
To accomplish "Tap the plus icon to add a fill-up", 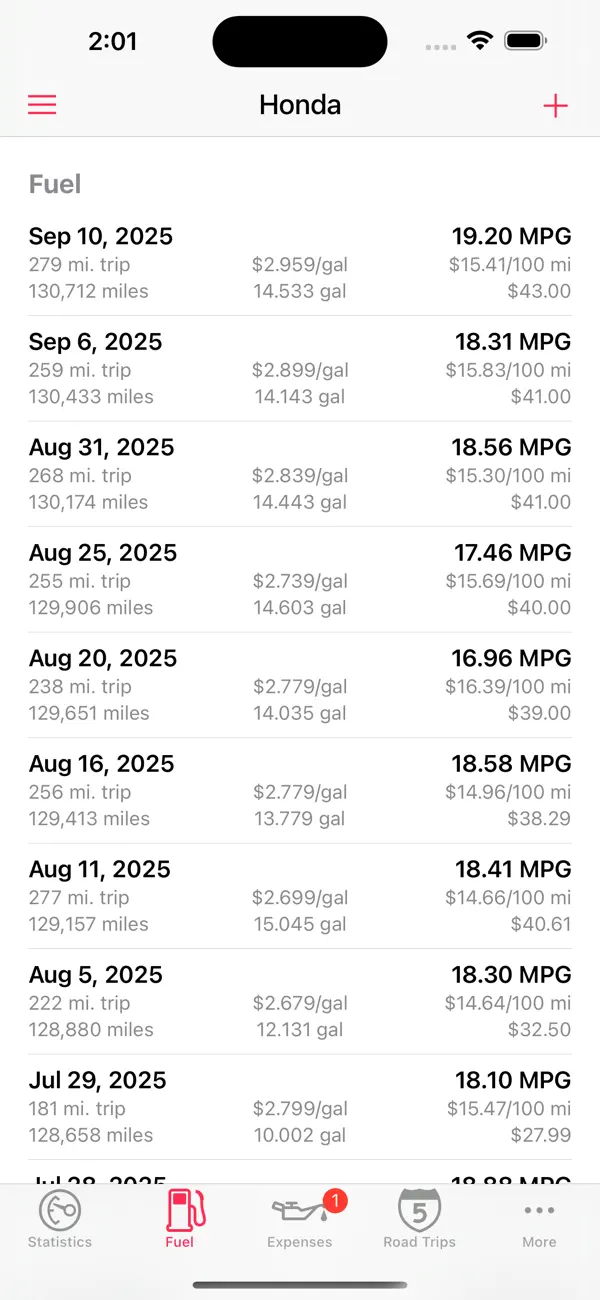I will 556,104.
